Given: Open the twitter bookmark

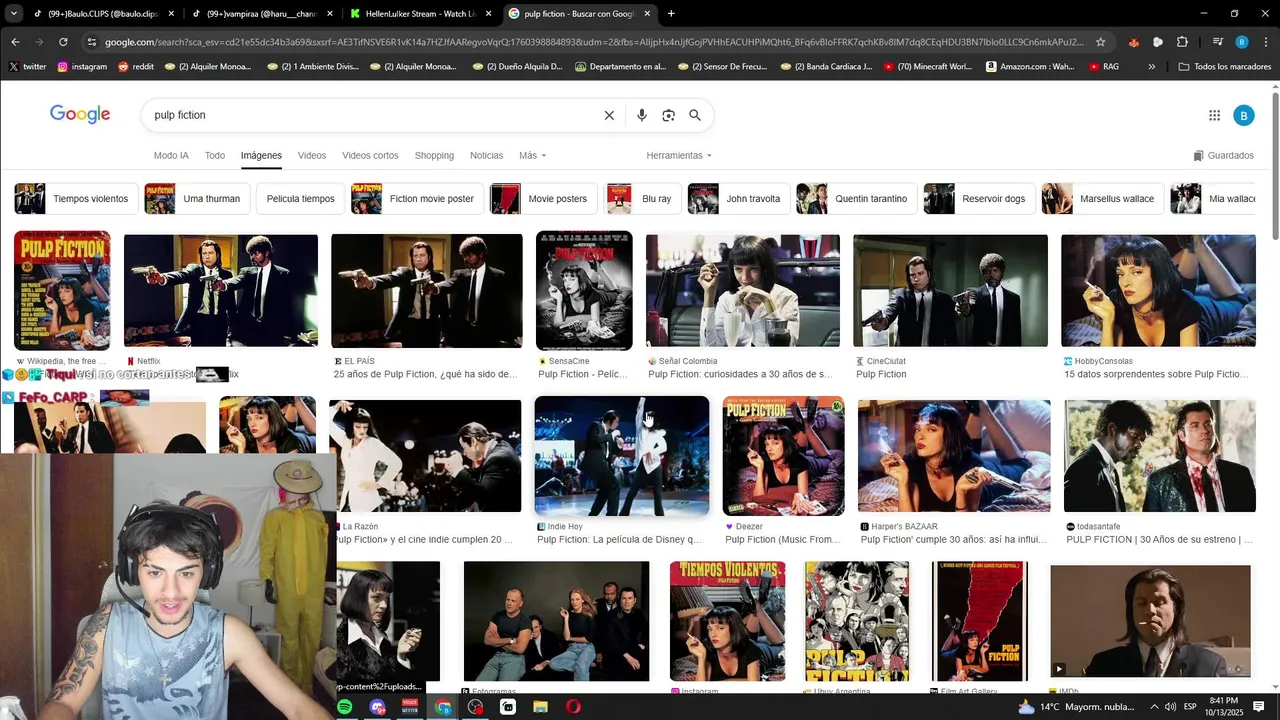Looking at the screenshot, I should point(28,67).
